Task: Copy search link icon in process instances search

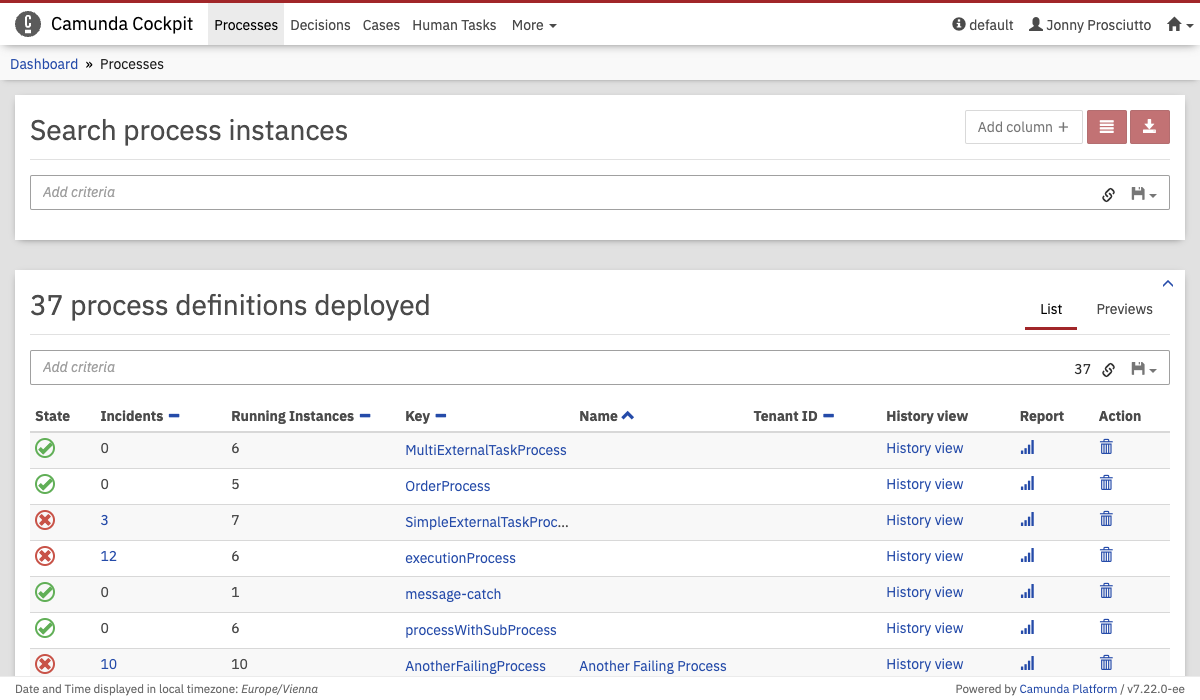Action: [x=1108, y=194]
